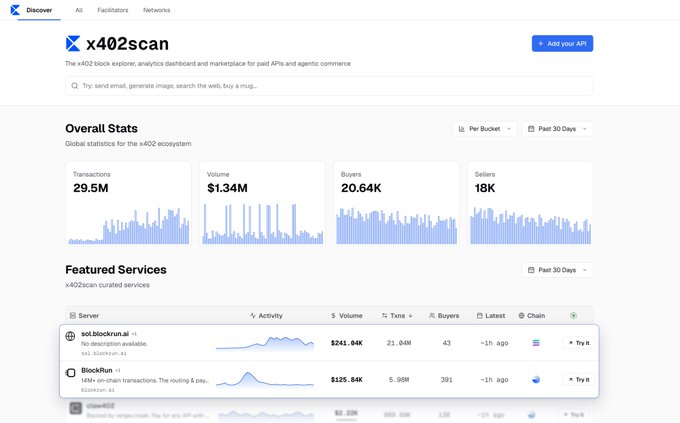Image resolution: width=680 pixels, height=423 pixels.
Task: Click the BlockRun activity sparkline
Action: (x=265, y=379)
